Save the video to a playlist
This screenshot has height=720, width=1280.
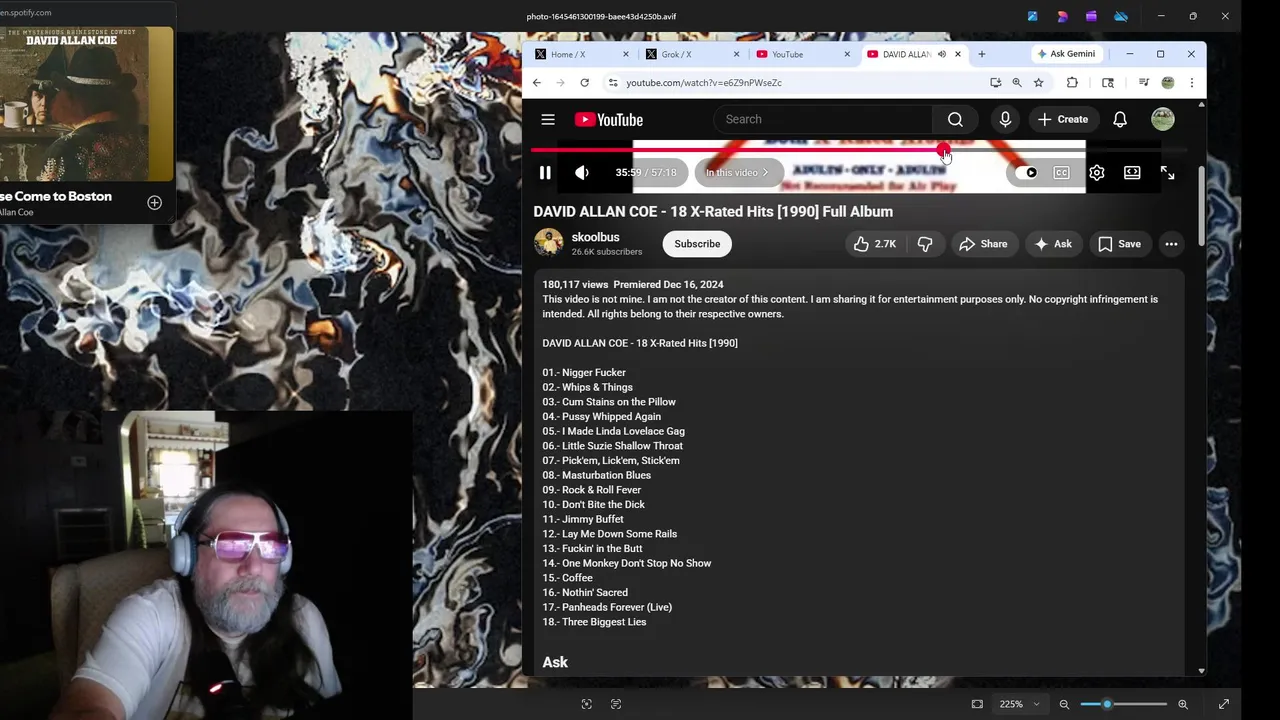[x=1119, y=244]
